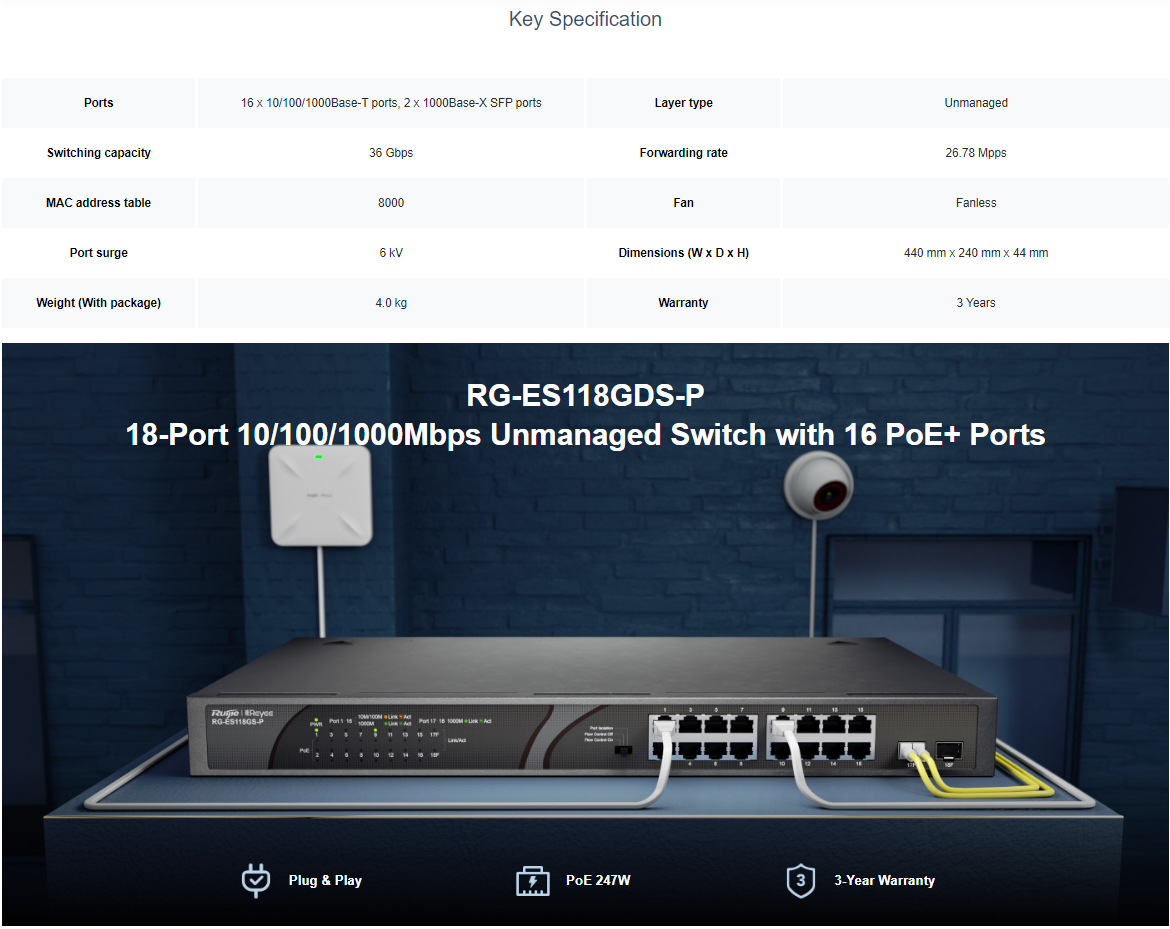1170x929 pixels.
Task: Click the Port surge label
Action: pyautogui.click(x=98, y=253)
